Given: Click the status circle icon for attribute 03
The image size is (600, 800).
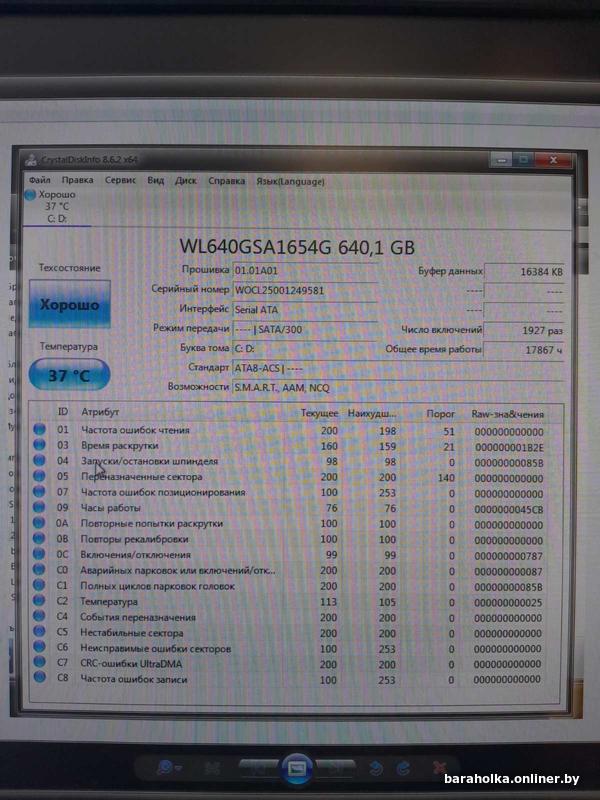Looking at the screenshot, I should 39,445.
